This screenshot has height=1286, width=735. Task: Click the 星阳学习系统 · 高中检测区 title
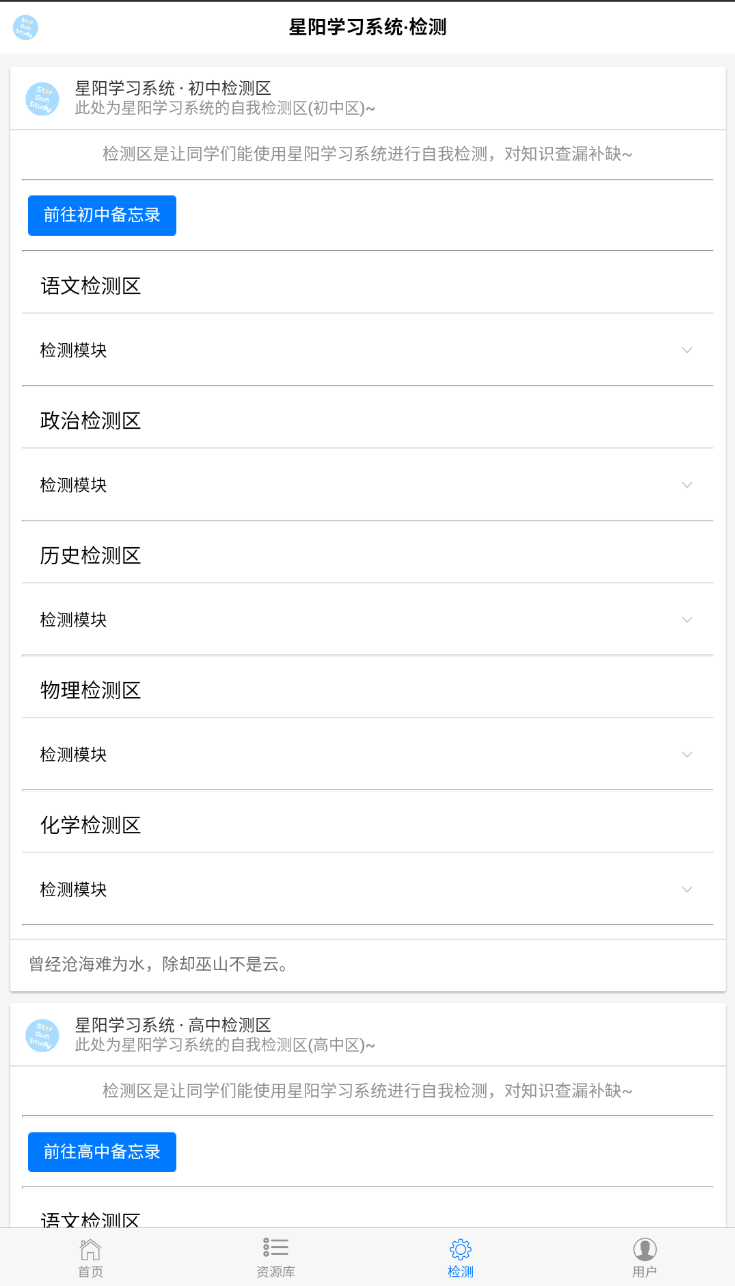click(x=173, y=1025)
